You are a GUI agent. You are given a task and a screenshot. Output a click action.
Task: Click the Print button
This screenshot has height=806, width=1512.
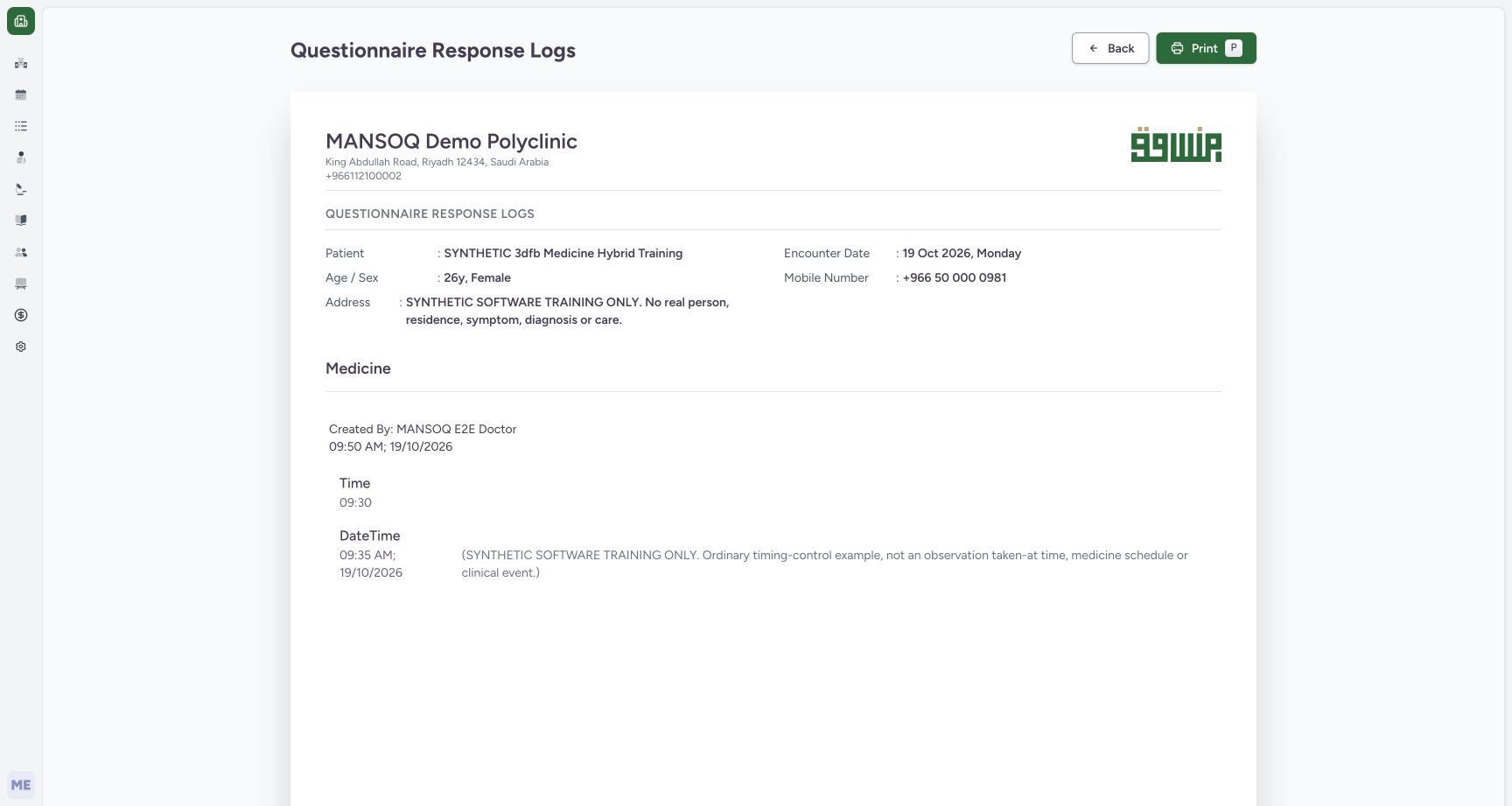[x=1206, y=48]
